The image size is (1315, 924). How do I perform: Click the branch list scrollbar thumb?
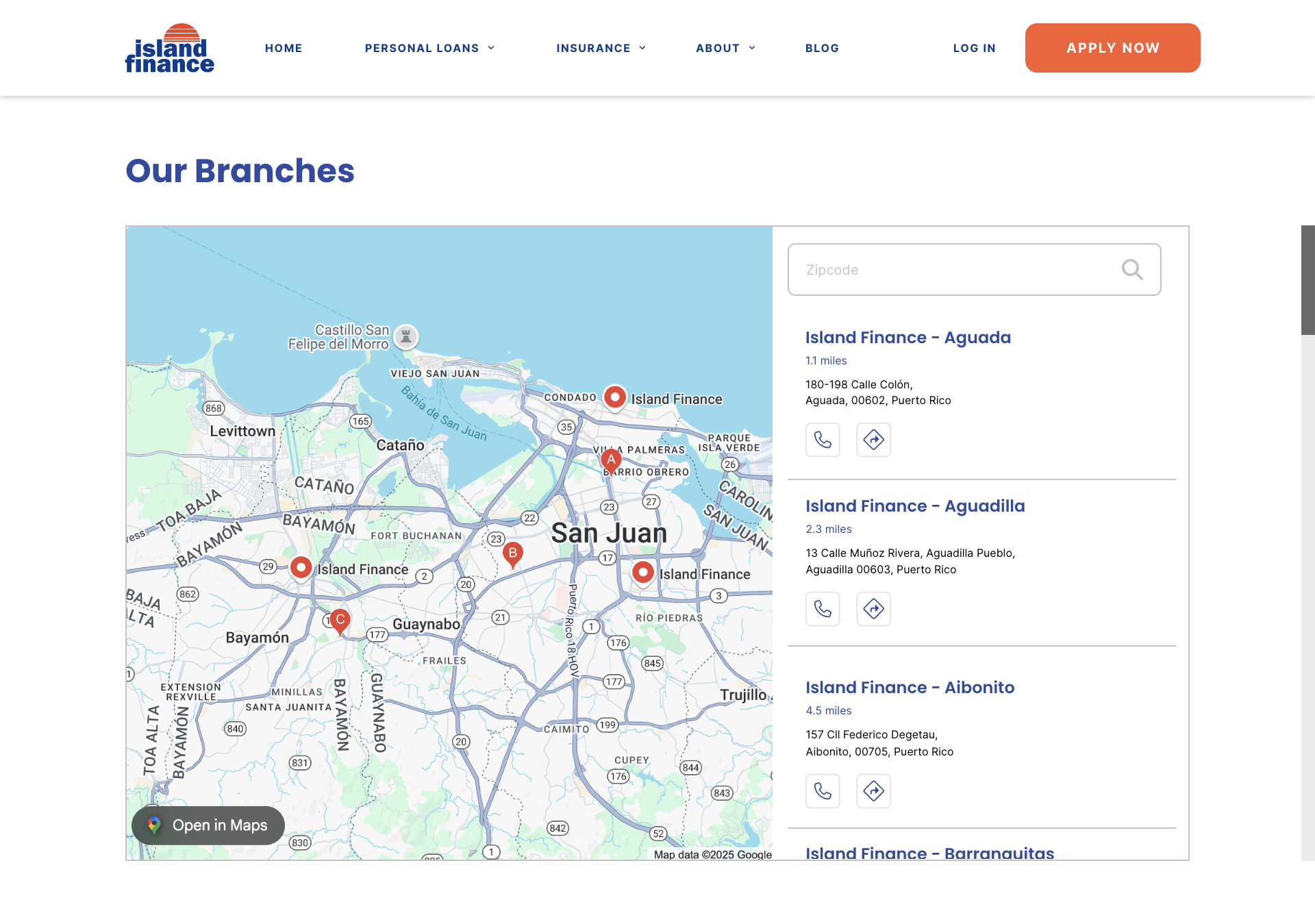click(1307, 279)
